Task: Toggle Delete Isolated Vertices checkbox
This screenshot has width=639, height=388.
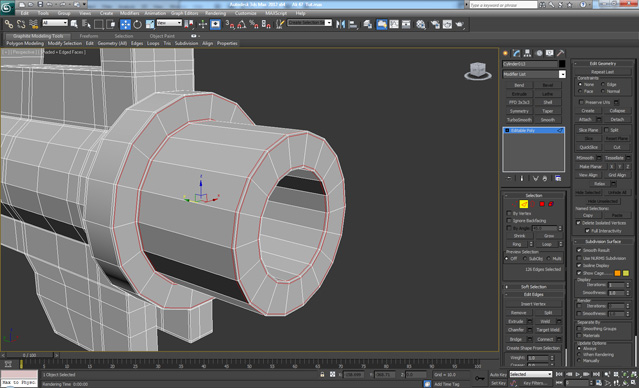Action: click(578, 223)
